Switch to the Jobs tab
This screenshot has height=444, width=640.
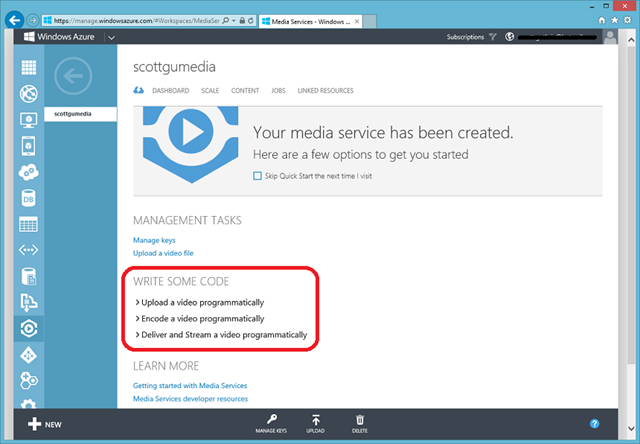[x=278, y=91]
